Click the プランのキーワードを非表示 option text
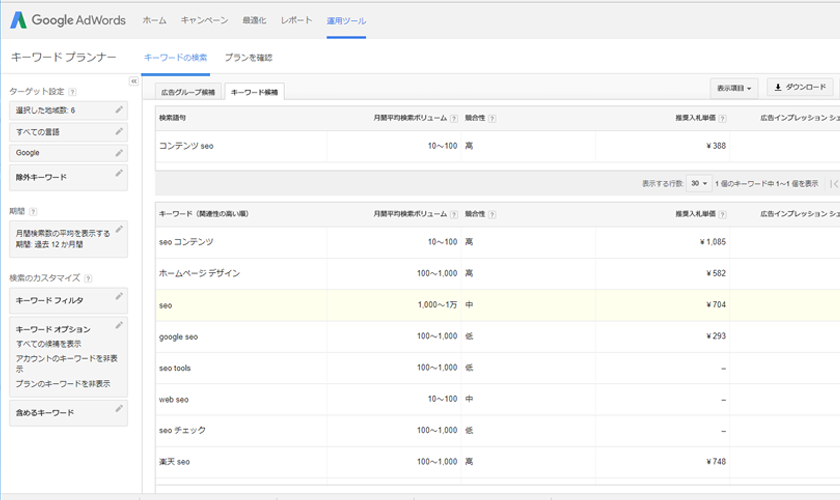This screenshot has width=840, height=500. 63,384
